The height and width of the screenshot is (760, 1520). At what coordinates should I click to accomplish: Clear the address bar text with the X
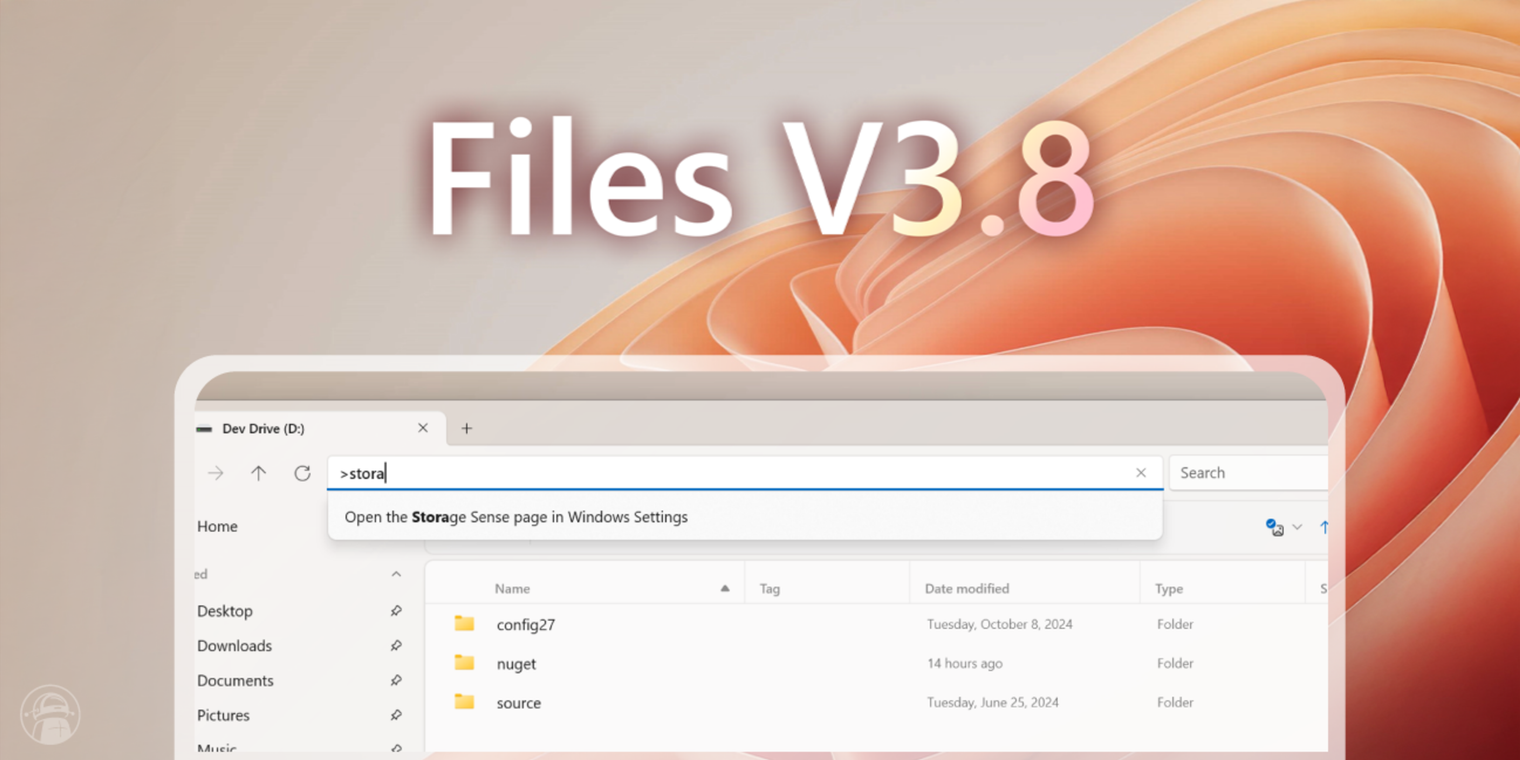(x=1141, y=473)
